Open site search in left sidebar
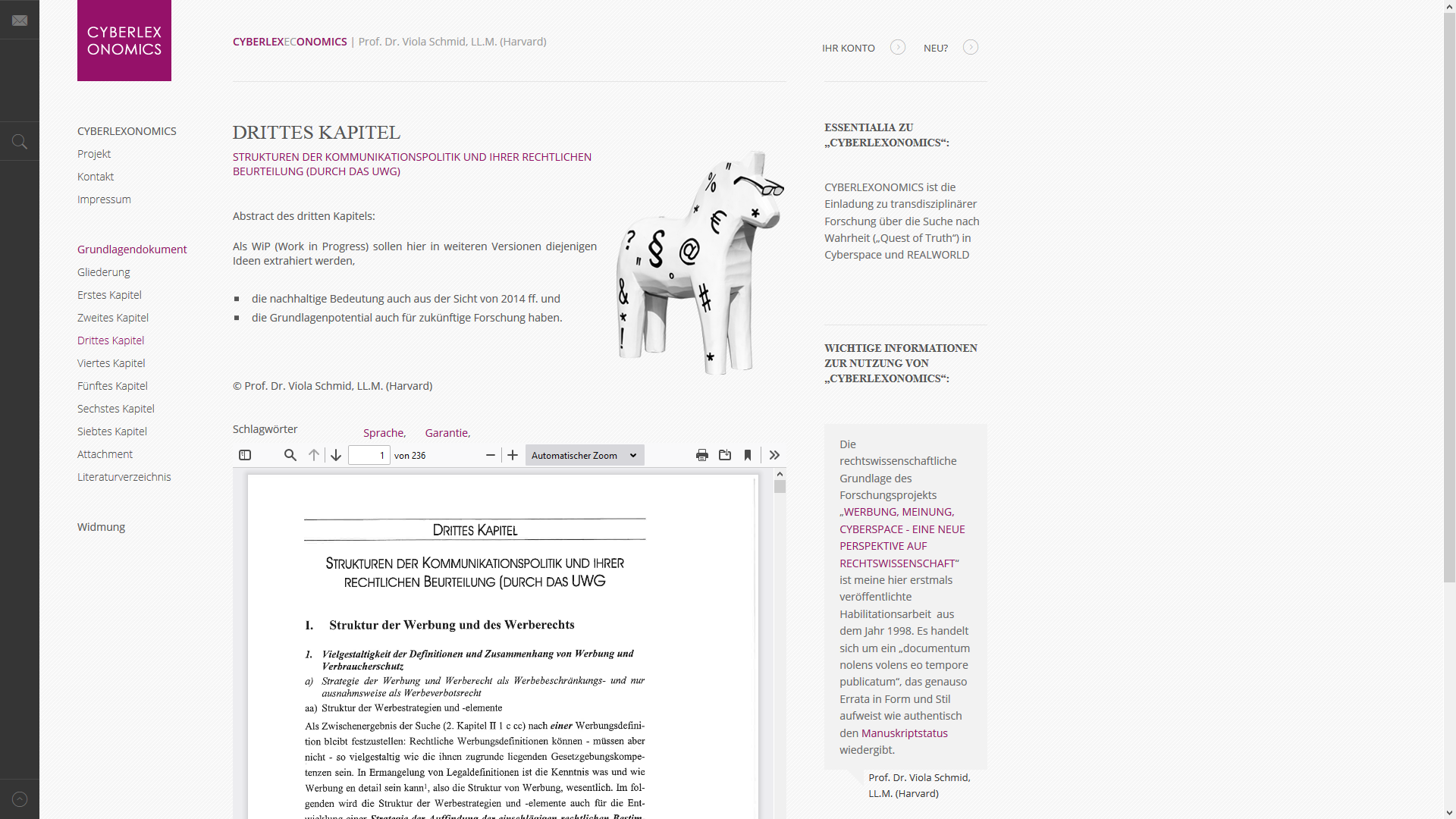1456x819 pixels. tap(20, 142)
